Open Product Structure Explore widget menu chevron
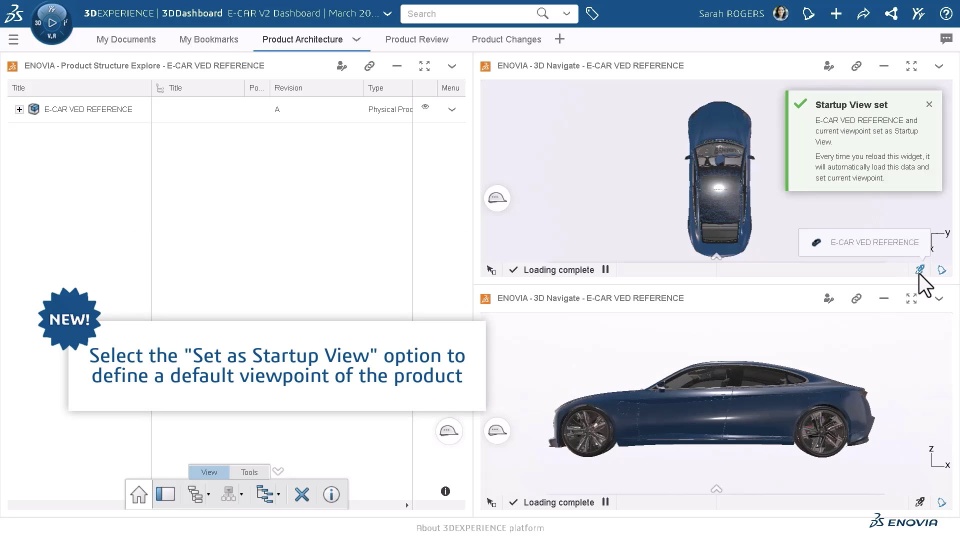The width and height of the screenshot is (960, 540). click(x=452, y=66)
